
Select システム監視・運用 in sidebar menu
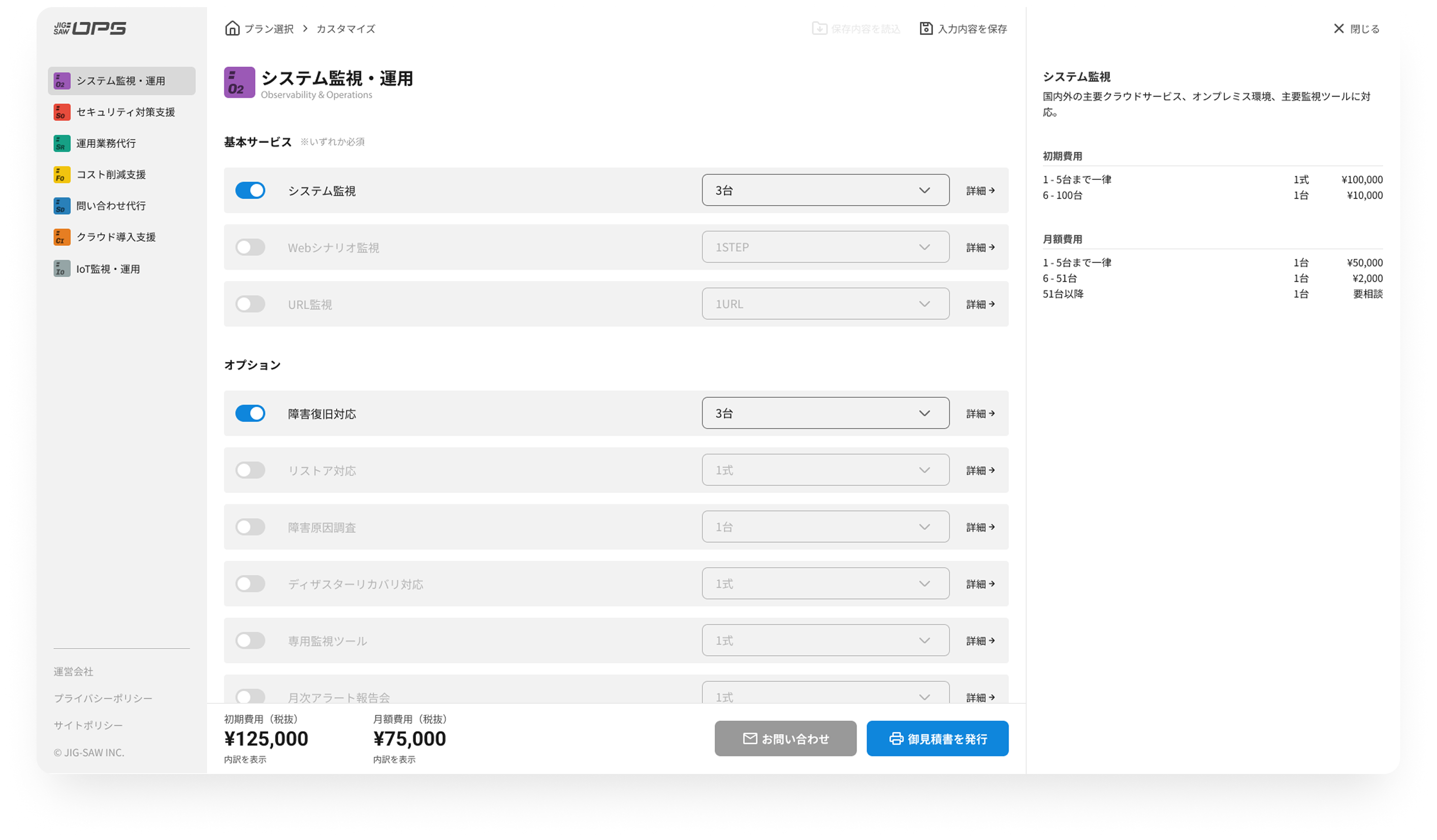121,81
